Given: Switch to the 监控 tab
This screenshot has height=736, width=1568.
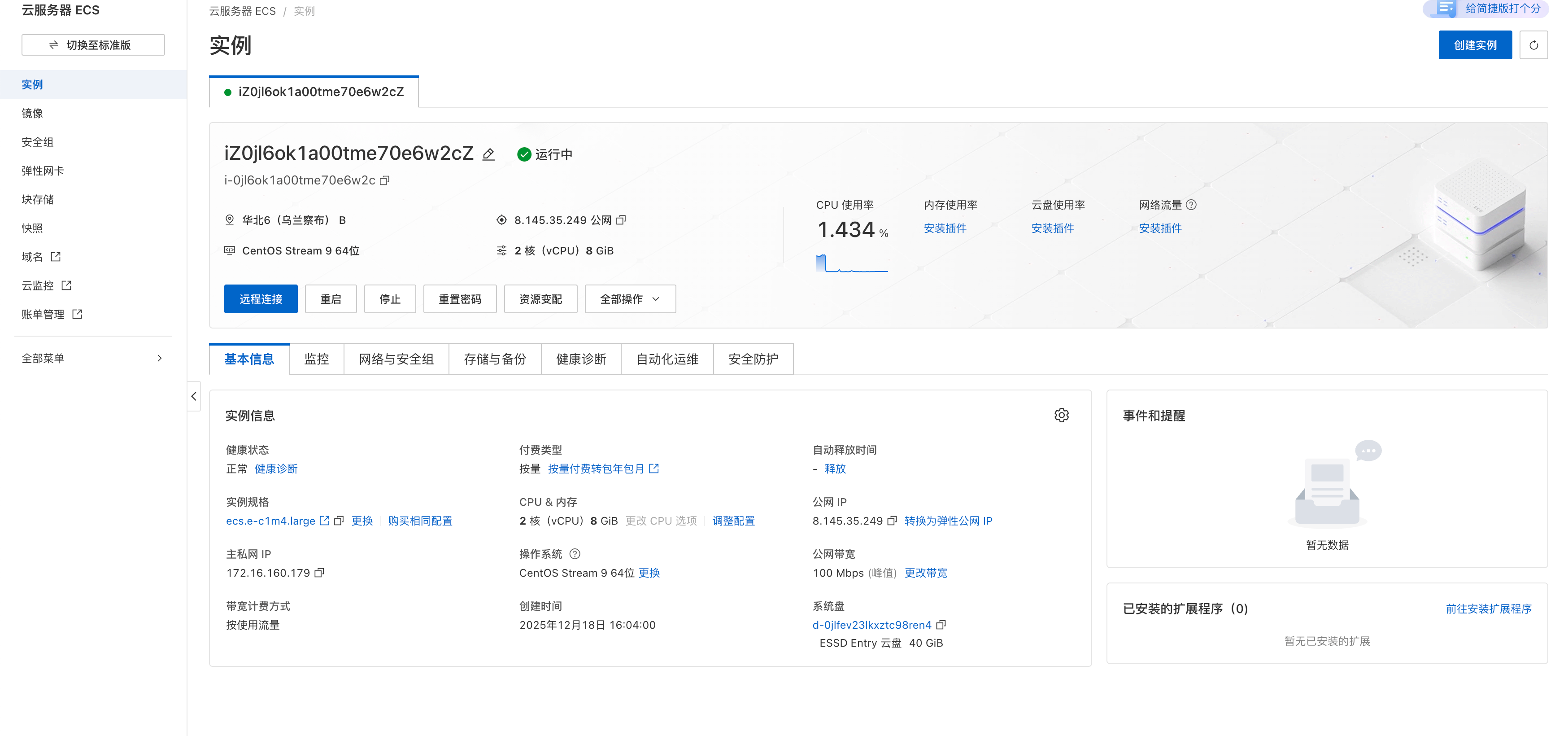Looking at the screenshot, I should tap(317, 359).
